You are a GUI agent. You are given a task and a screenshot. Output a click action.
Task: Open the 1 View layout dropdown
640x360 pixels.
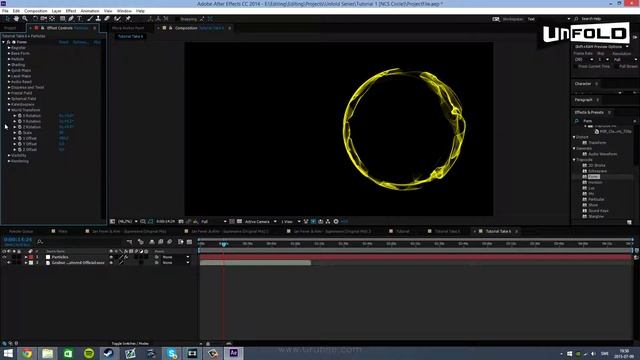[x=291, y=221]
